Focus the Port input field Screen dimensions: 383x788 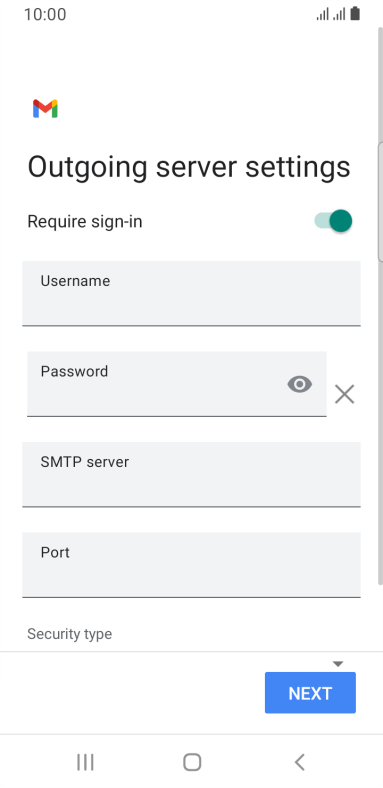(191, 564)
